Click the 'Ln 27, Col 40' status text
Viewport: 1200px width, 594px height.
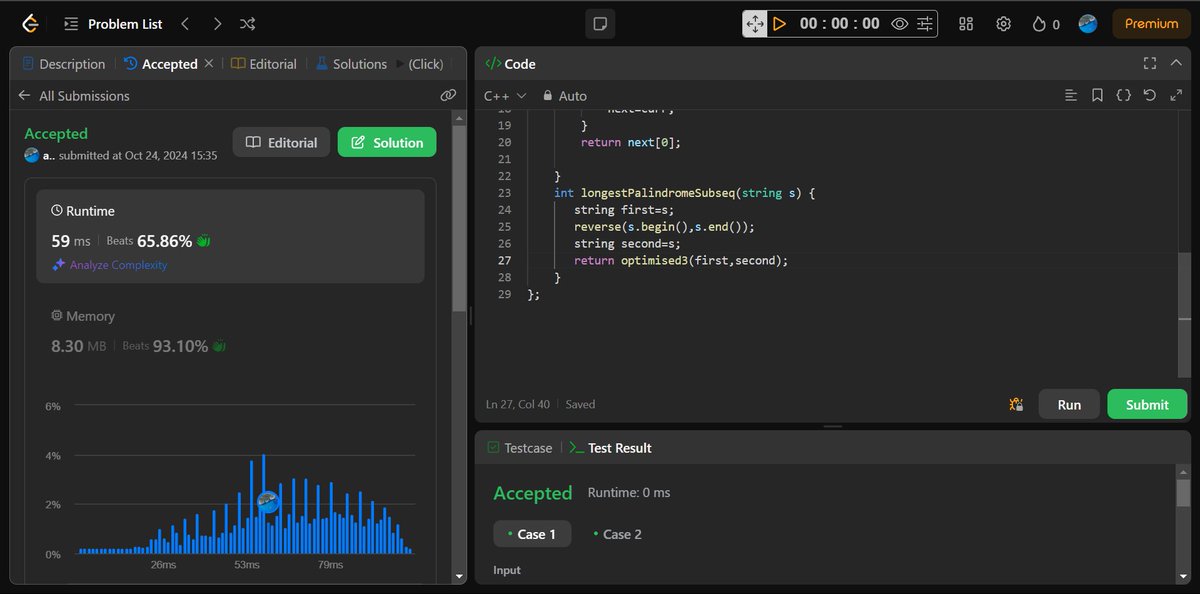pos(519,404)
